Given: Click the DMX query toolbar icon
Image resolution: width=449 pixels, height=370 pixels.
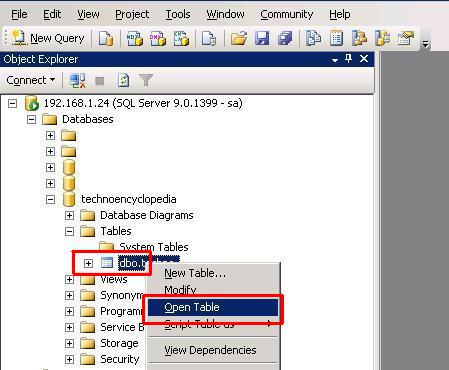Looking at the screenshot, I should 158,38.
